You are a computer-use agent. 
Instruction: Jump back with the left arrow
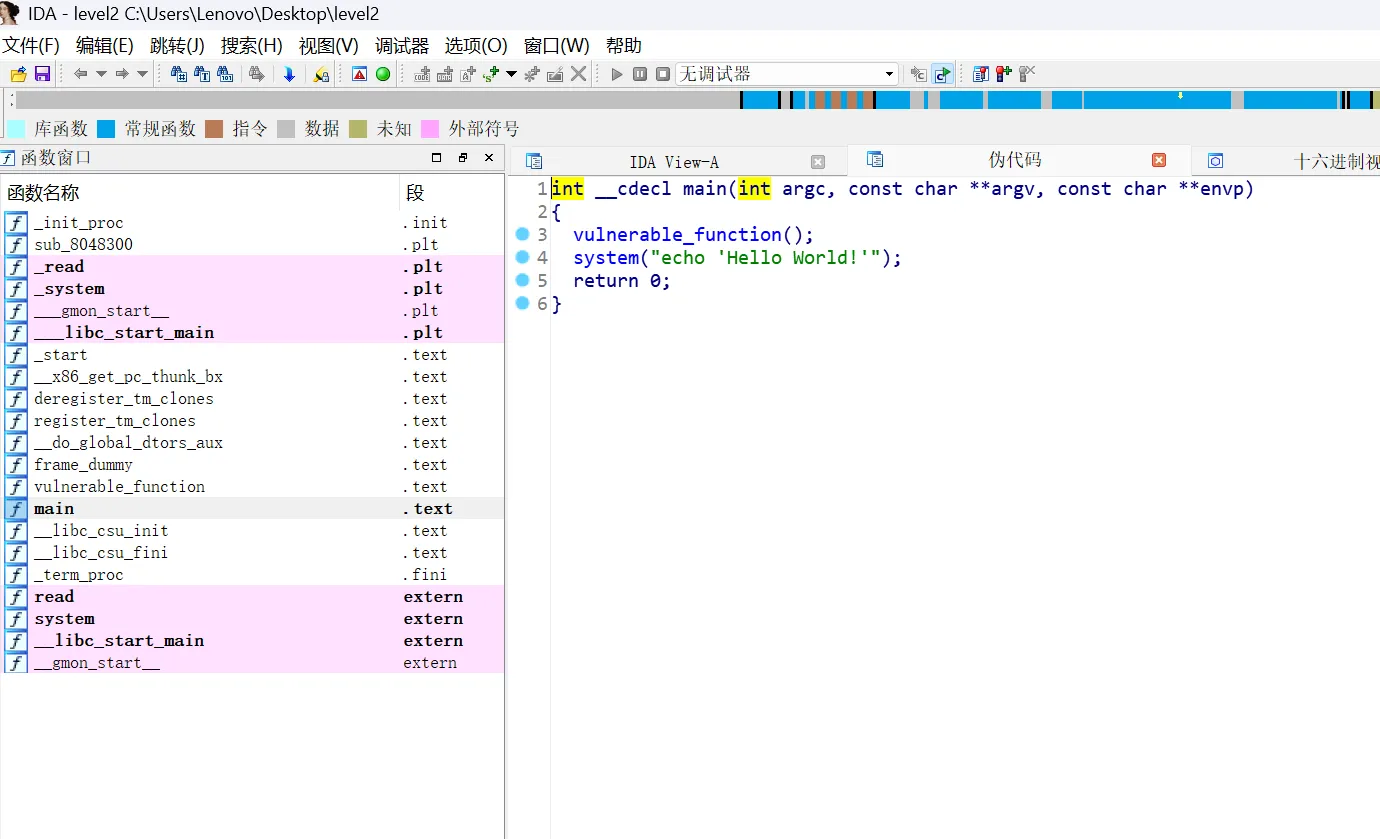(x=81, y=74)
